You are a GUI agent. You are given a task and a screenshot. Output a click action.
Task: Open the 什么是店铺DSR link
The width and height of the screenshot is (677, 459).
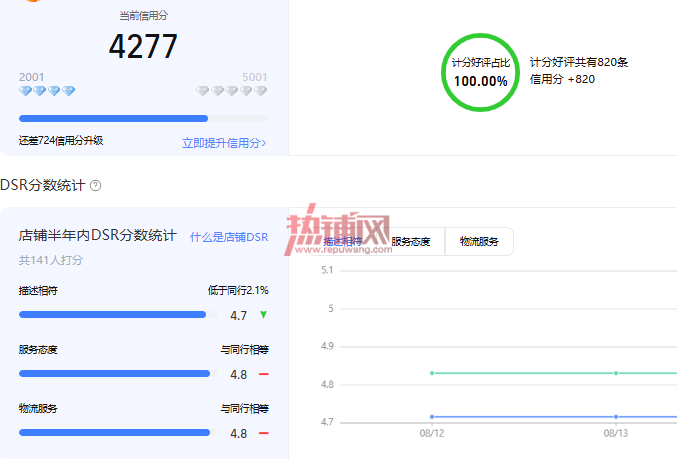pyautogui.click(x=229, y=237)
